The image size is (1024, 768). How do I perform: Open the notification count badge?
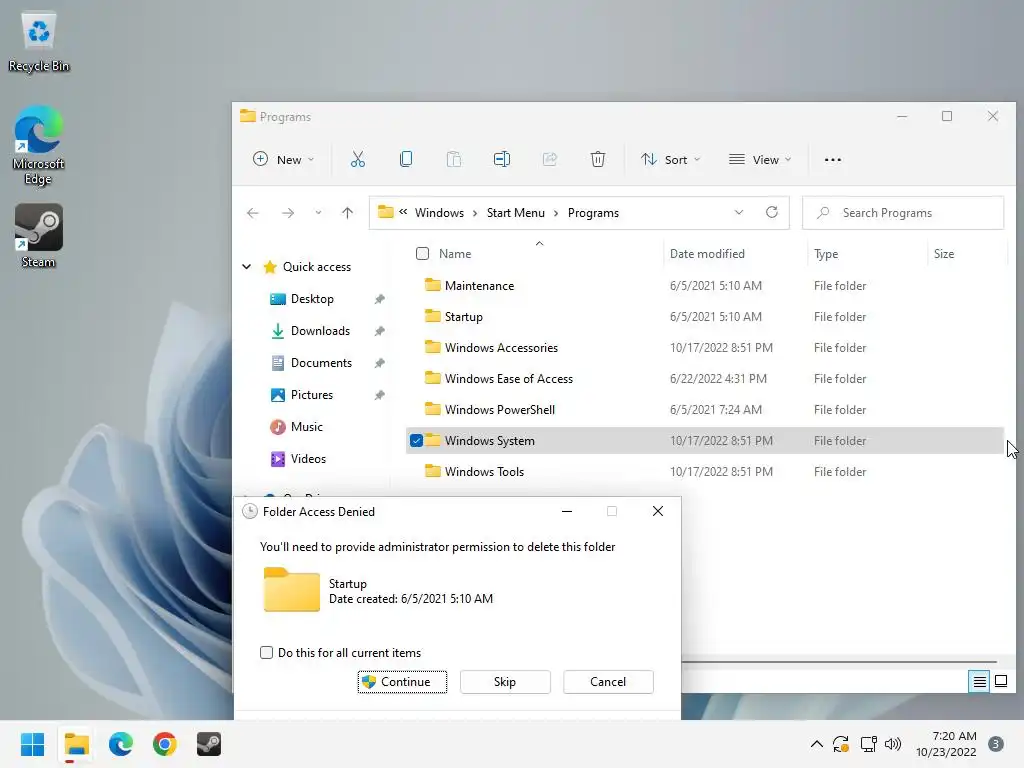point(996,744)
